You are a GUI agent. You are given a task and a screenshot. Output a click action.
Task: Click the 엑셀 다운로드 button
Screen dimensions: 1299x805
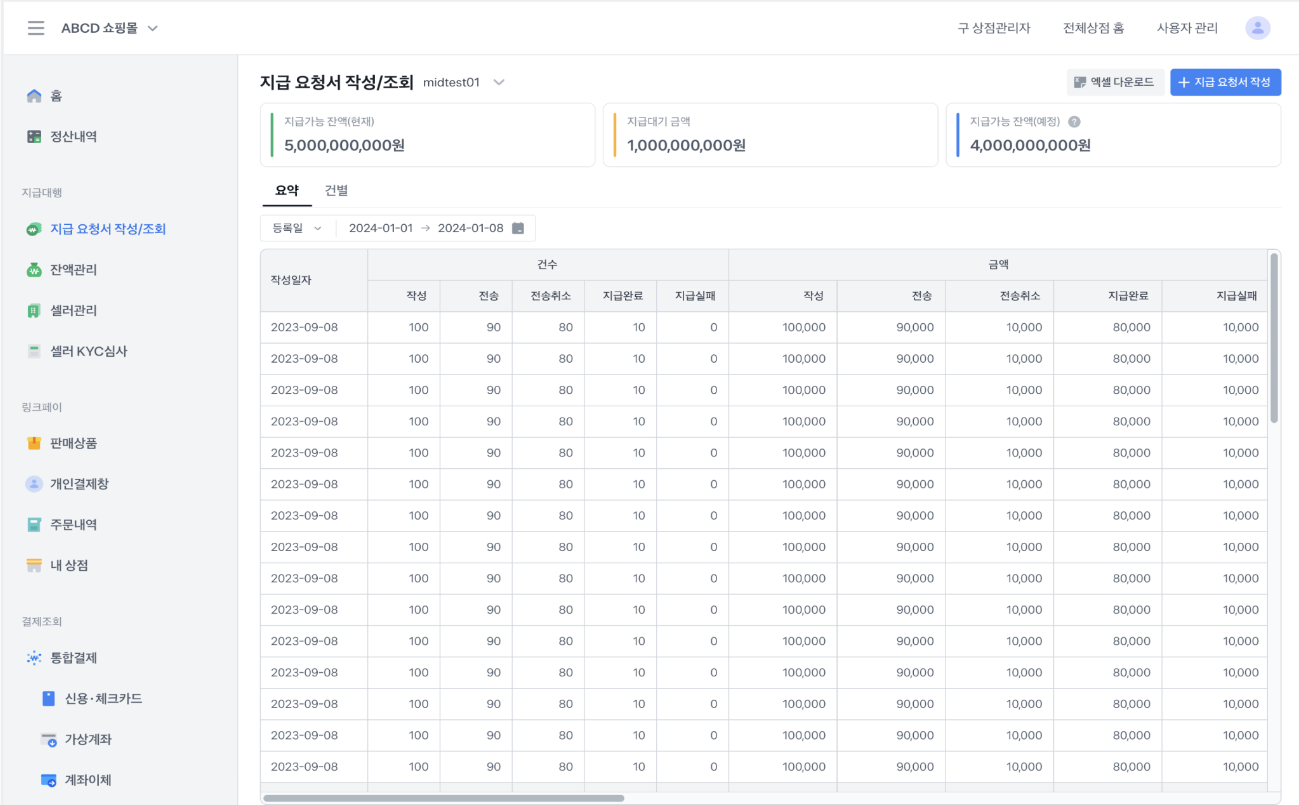pyautogui.click(x=1115, y=82)
